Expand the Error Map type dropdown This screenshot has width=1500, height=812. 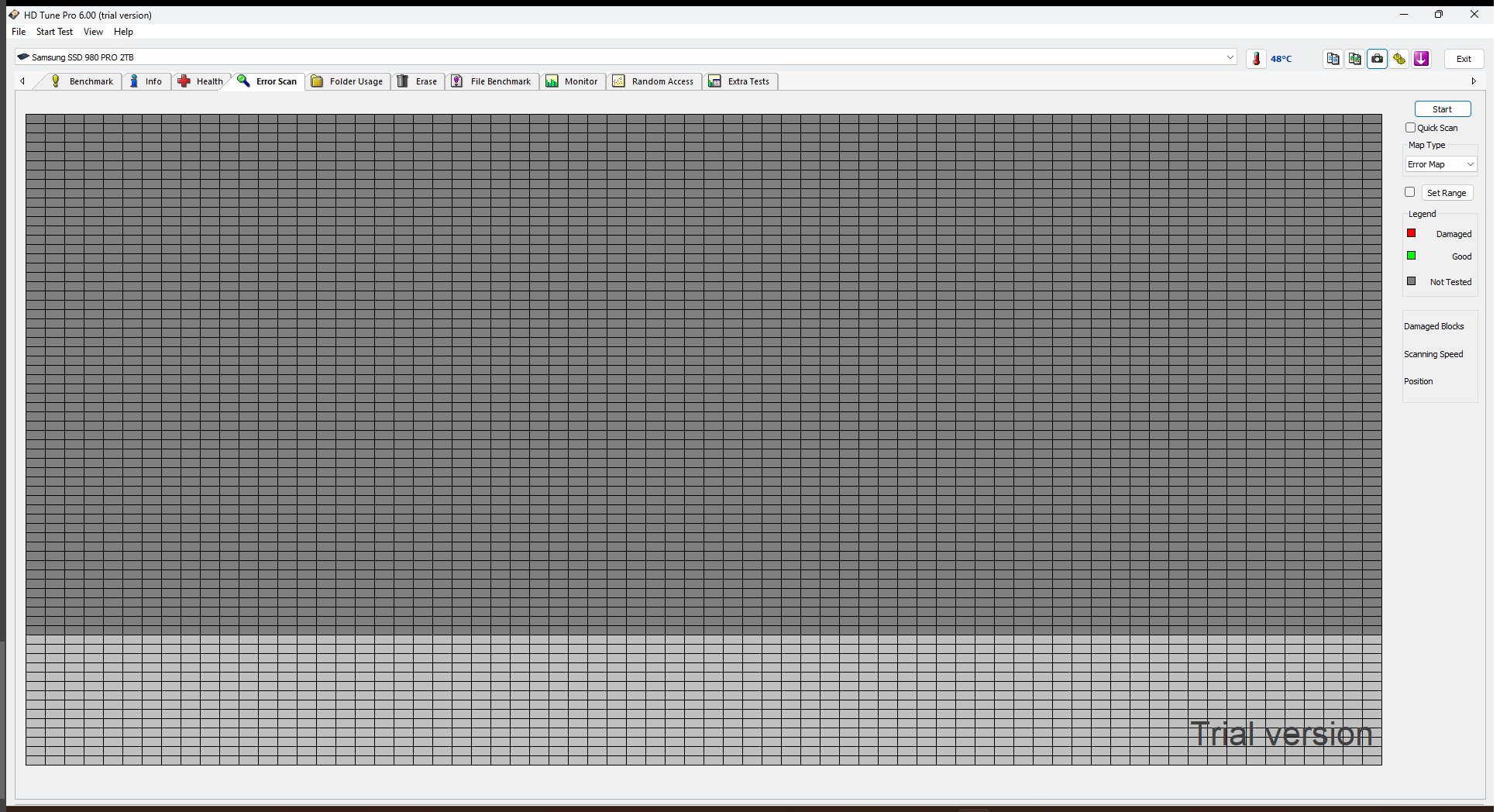tap(1441, 164)
